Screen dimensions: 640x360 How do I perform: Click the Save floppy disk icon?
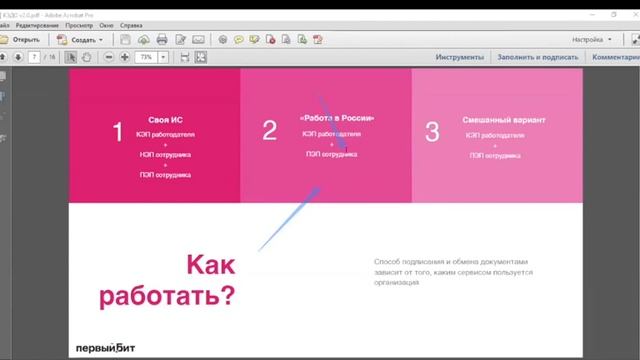pos(125,40)
